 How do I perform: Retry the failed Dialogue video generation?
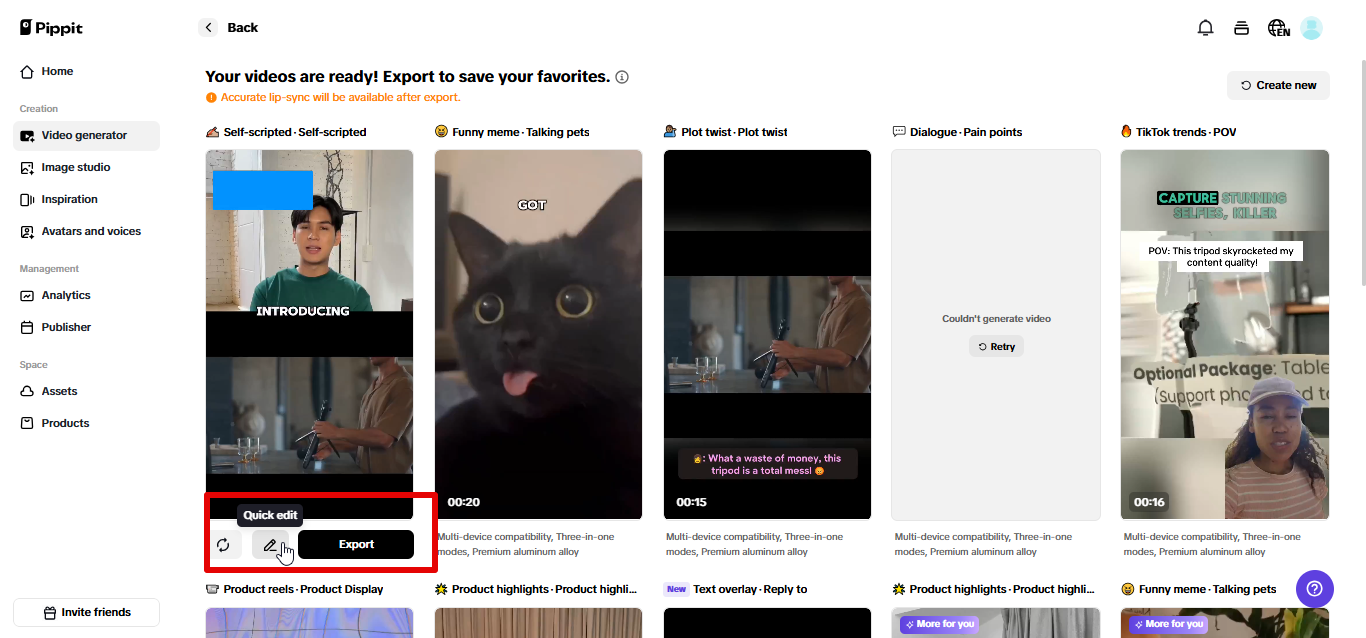tap(996, 346)
